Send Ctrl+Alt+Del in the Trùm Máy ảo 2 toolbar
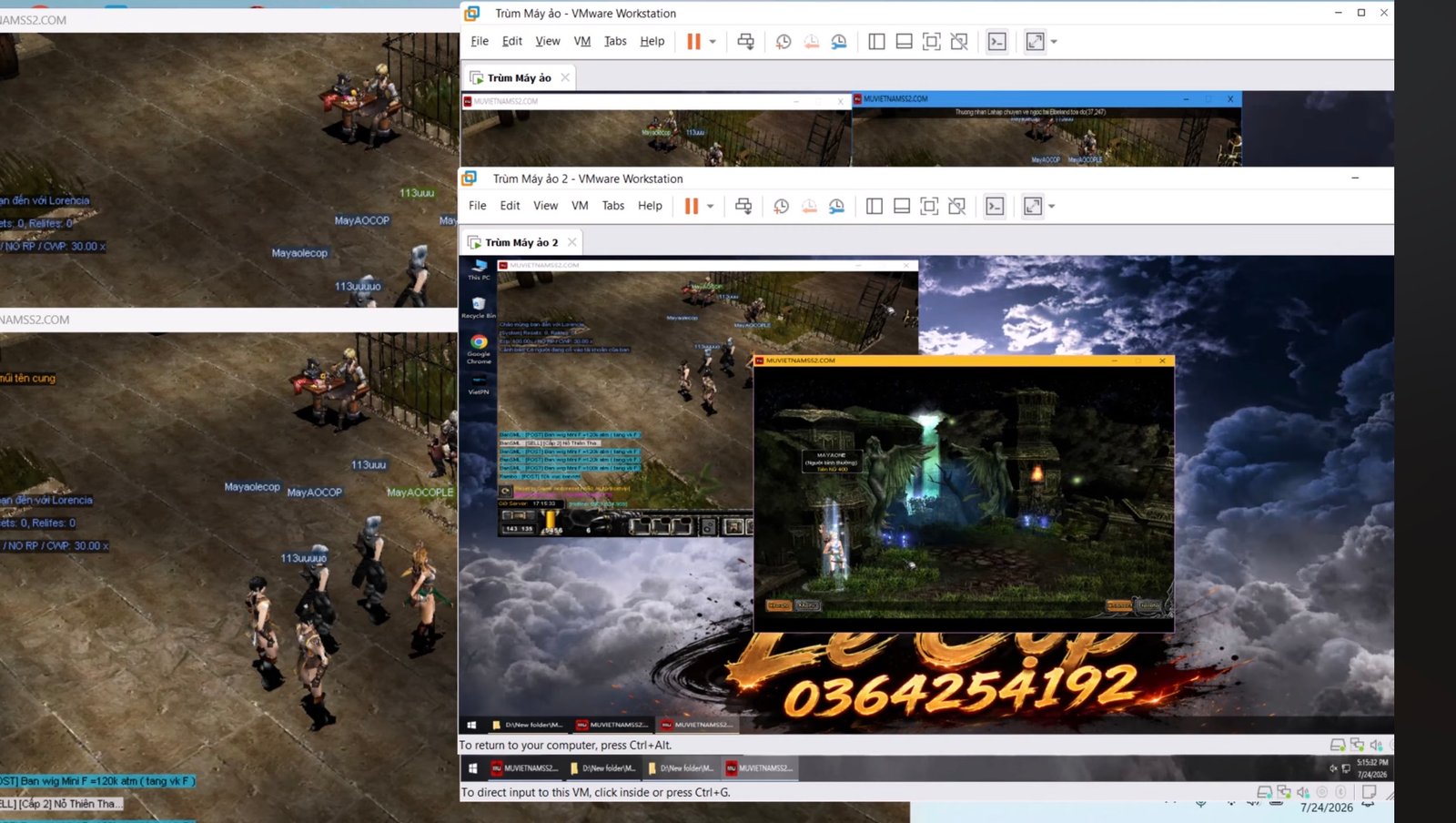 coord(743,206)
